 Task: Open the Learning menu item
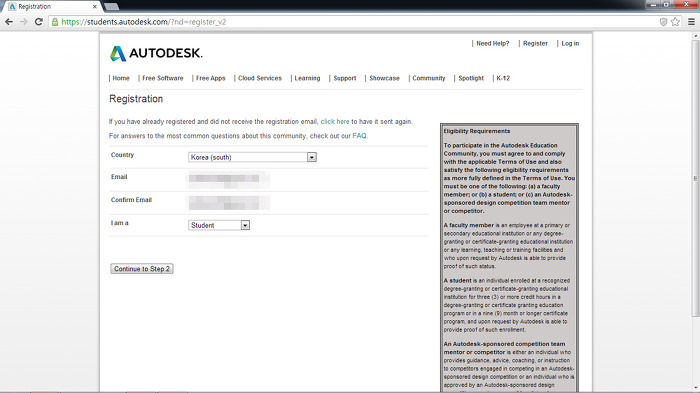[307, 78]
